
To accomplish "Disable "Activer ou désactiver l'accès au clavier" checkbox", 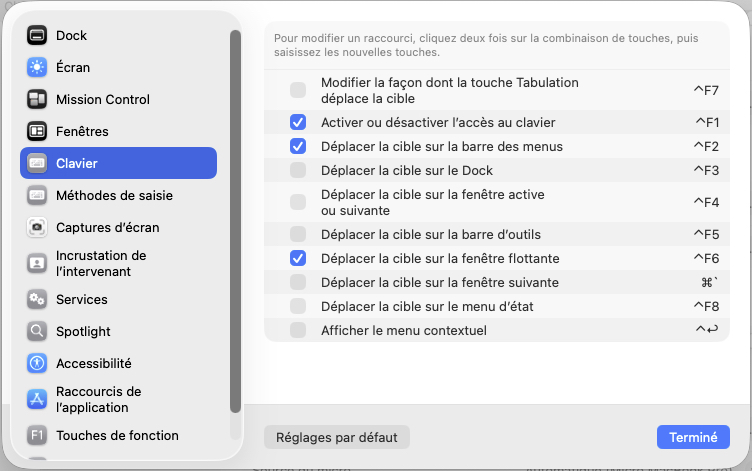I will (x=298, y=122).
